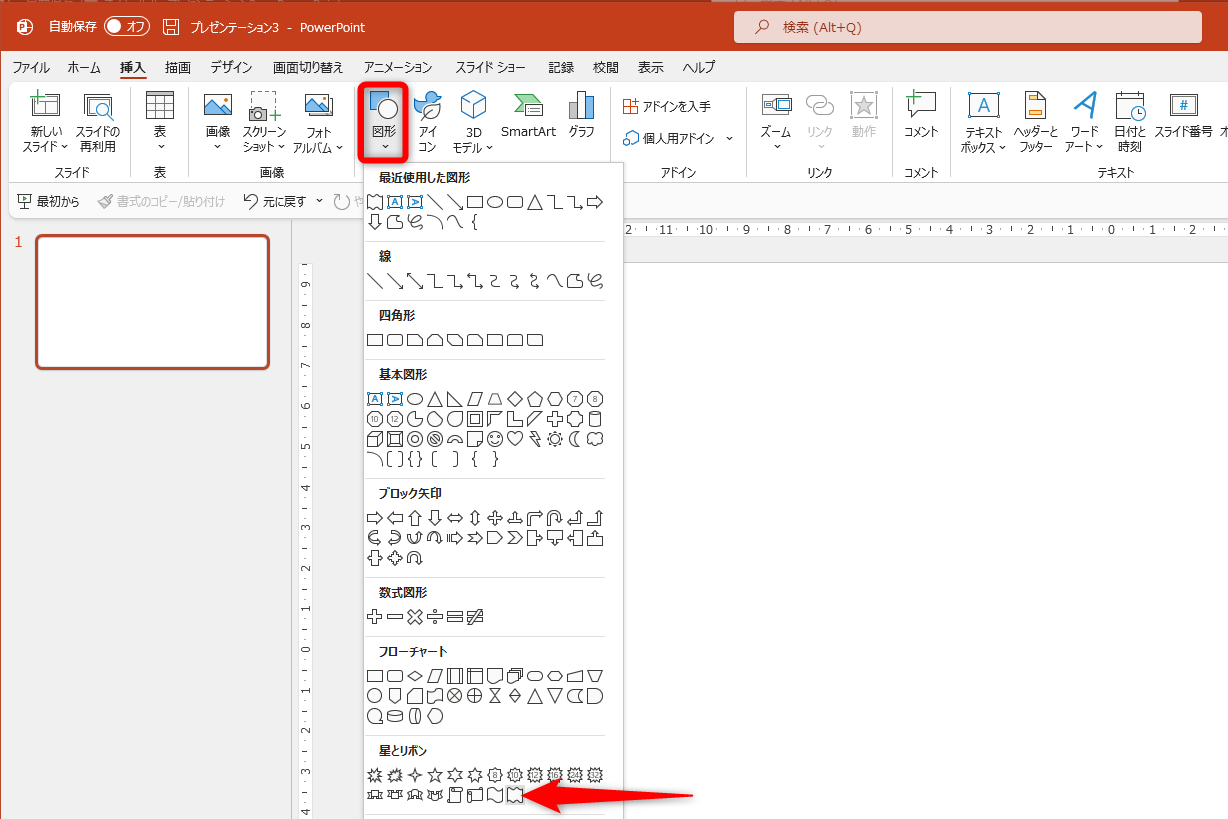Viewport: 1228px width, 819px height.
Task: Expand the 新しいスライド dropdown
Action: click(45, 139)
